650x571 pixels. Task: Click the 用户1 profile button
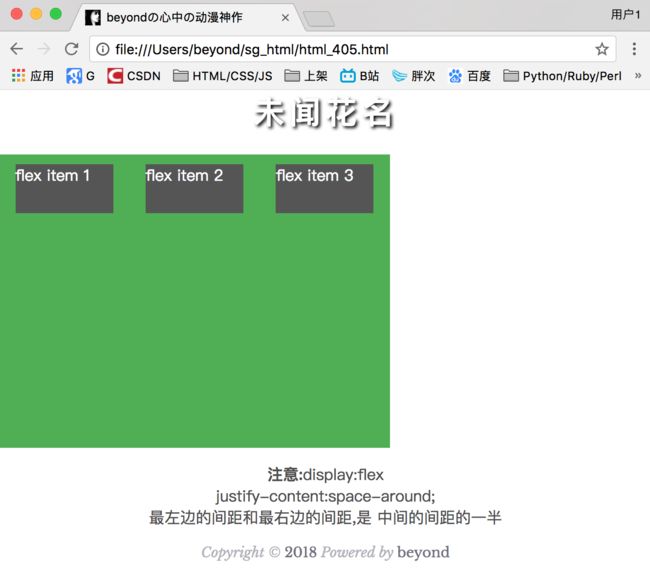click(x=626, y=15)
